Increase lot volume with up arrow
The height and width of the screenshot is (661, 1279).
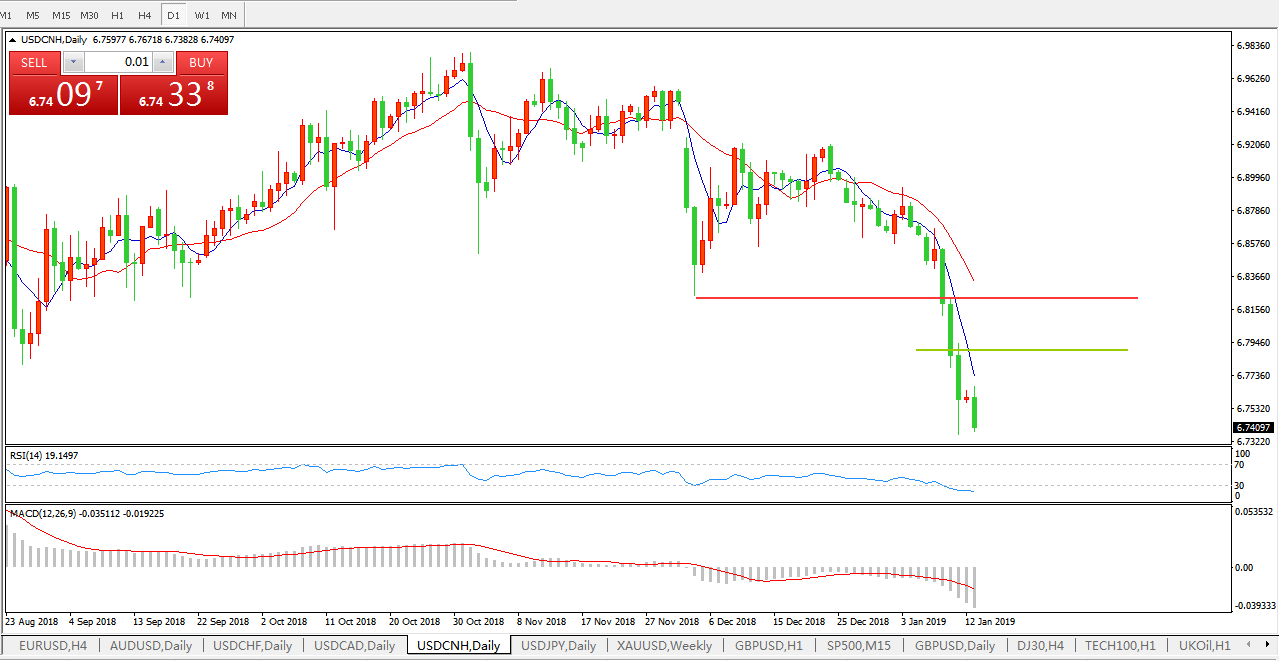[163, 62]
